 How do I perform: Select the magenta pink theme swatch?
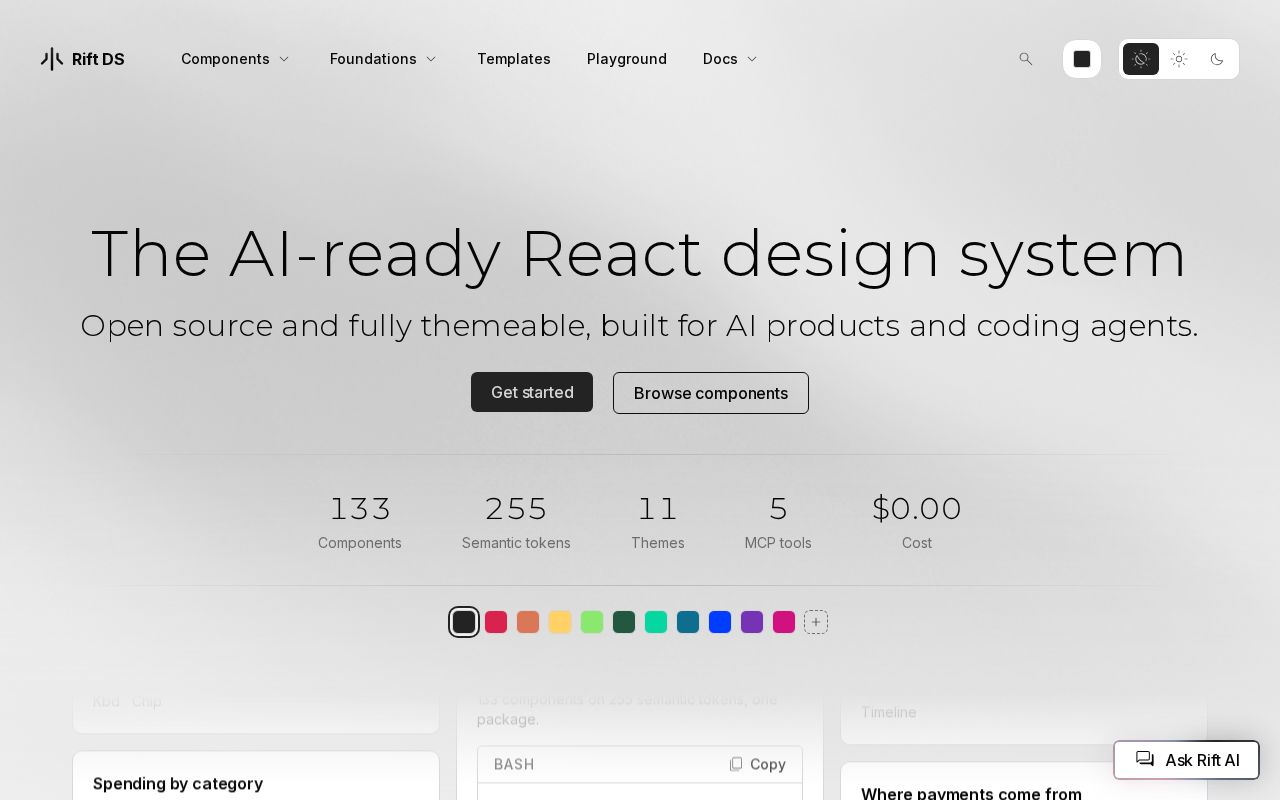(x=784, y=622)
